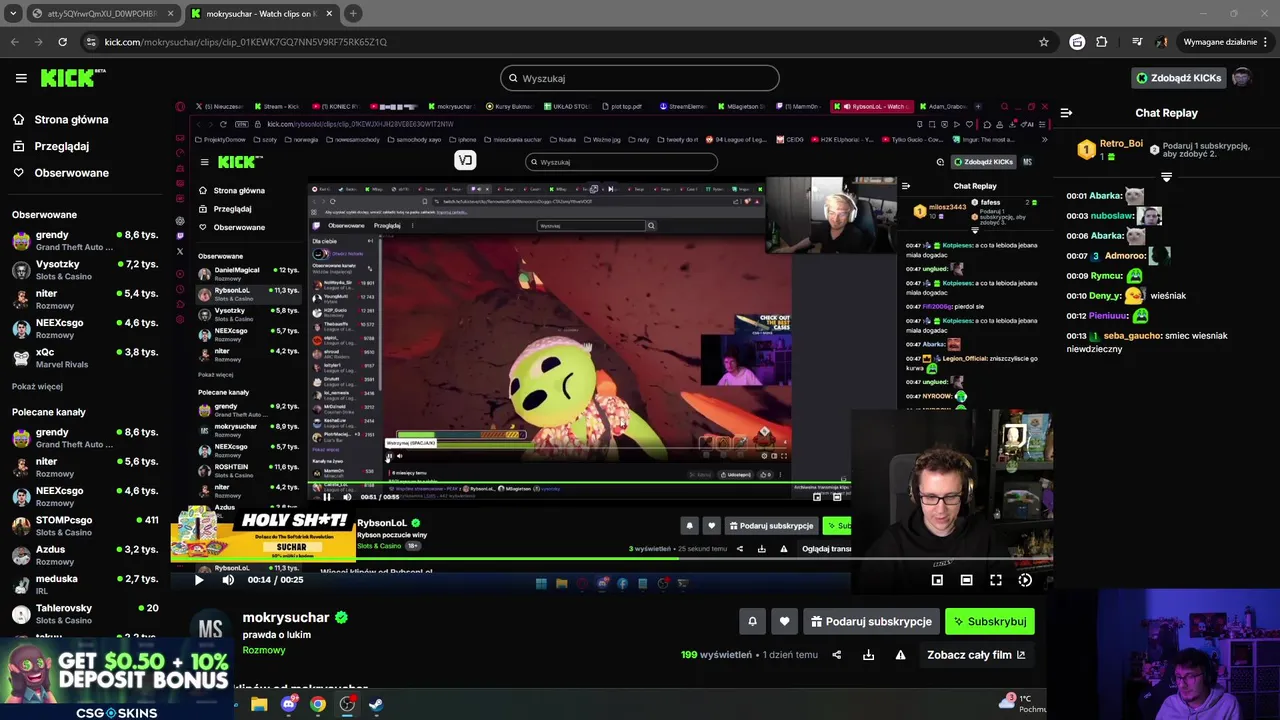Toggle mokrysuchar notification bell

tap(753, 622)
